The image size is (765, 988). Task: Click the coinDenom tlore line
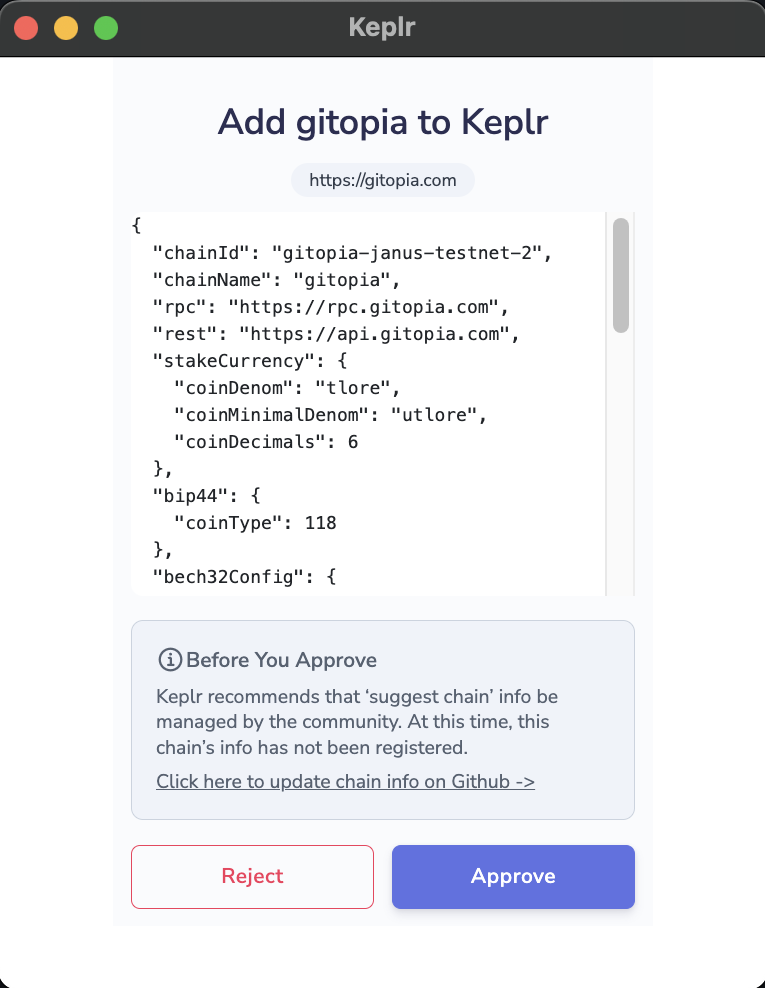point(287,388)
